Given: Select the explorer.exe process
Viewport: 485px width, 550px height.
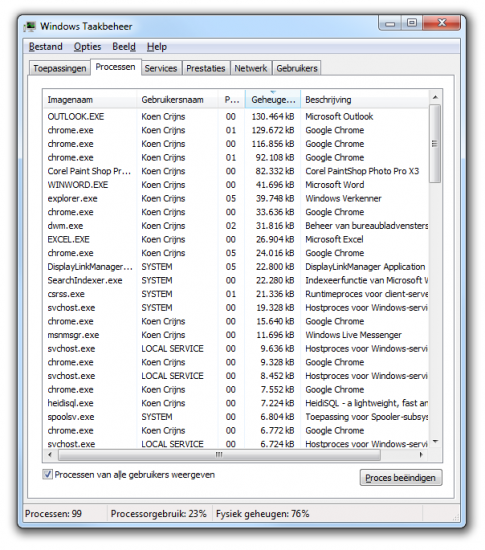Looking at the screenshot, I should tap(236, 199).
